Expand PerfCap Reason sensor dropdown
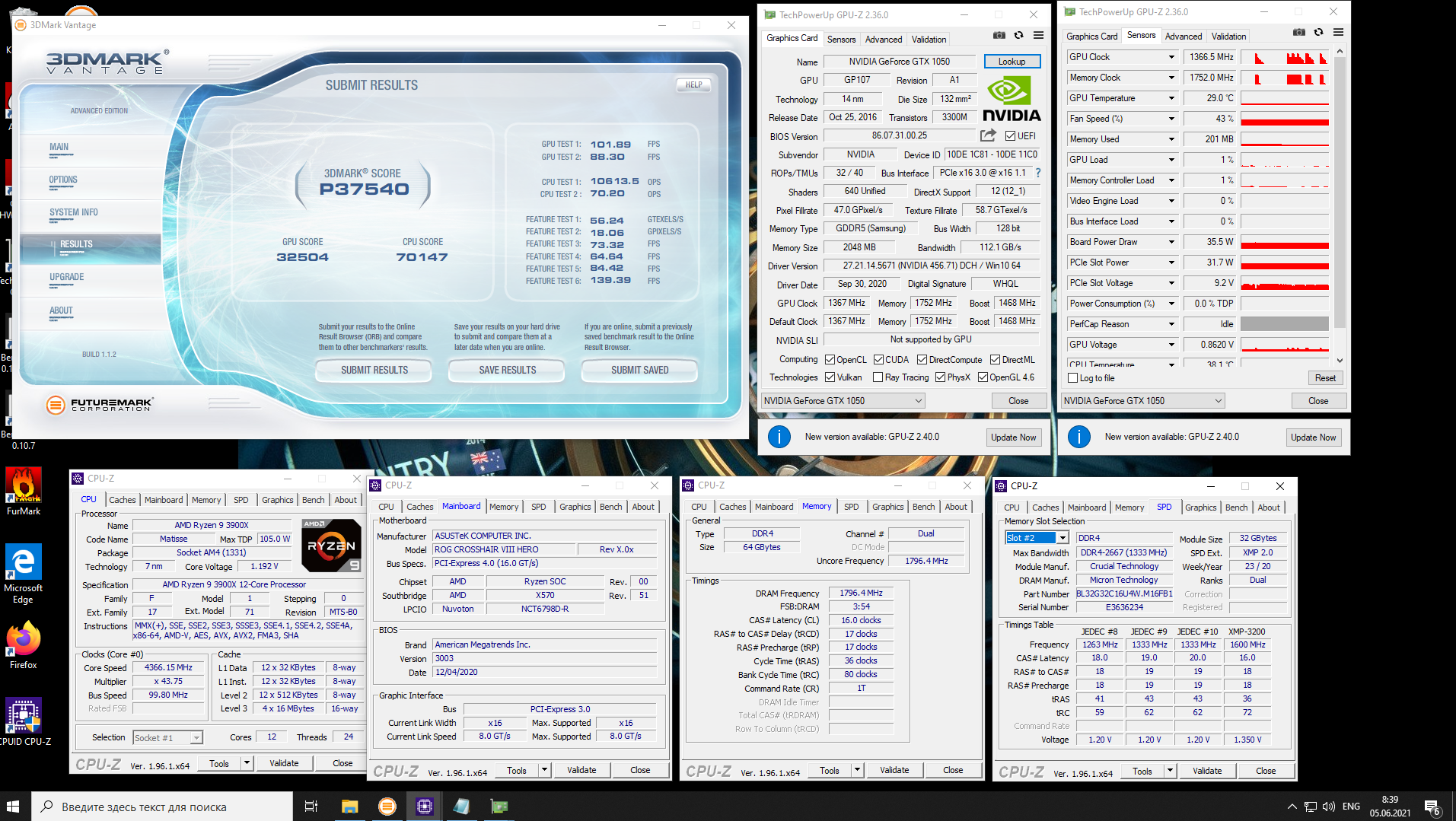This screenshot has height=821, width=1456. coord(1171,324)
